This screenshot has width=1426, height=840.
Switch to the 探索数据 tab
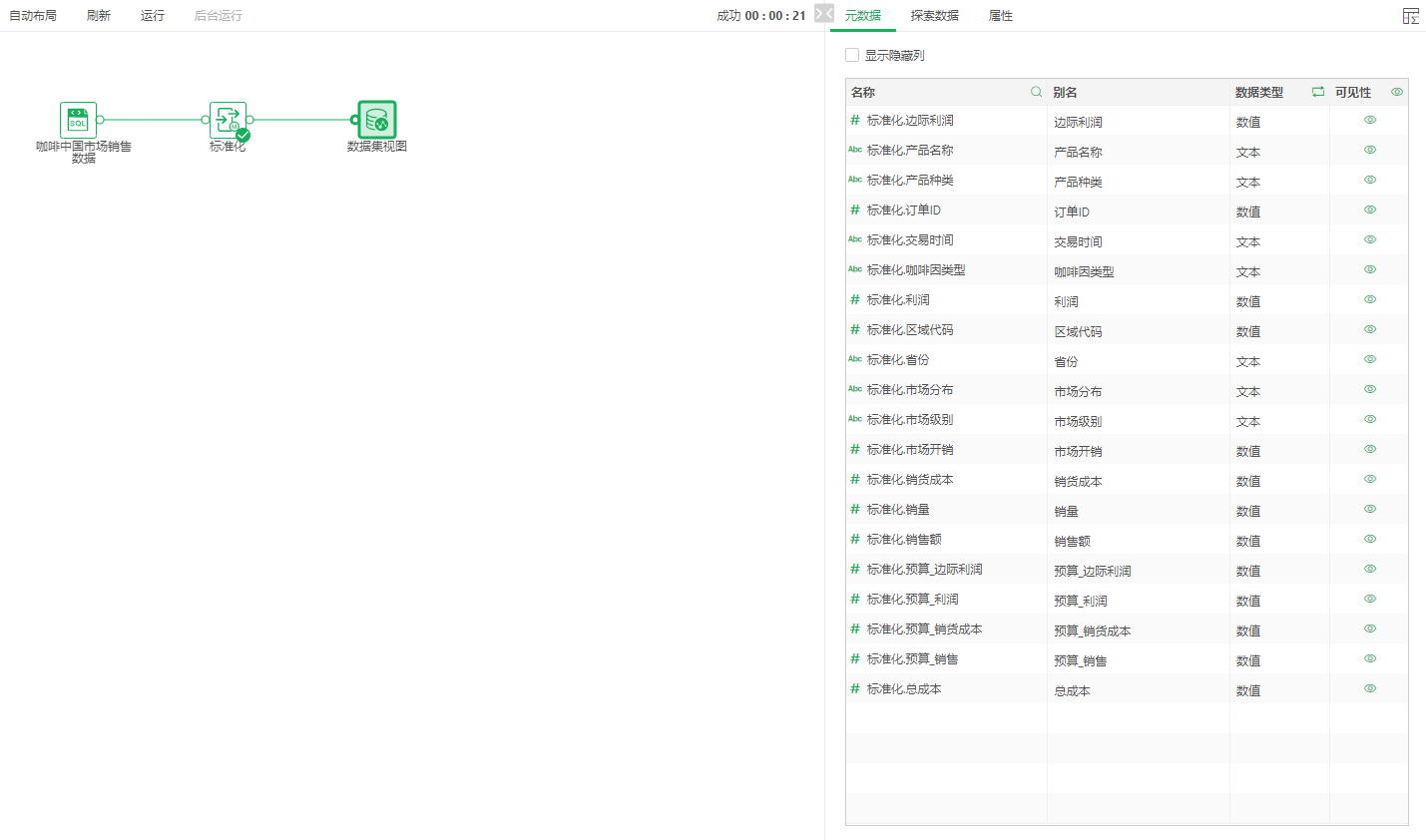click(x=934, y=16)
